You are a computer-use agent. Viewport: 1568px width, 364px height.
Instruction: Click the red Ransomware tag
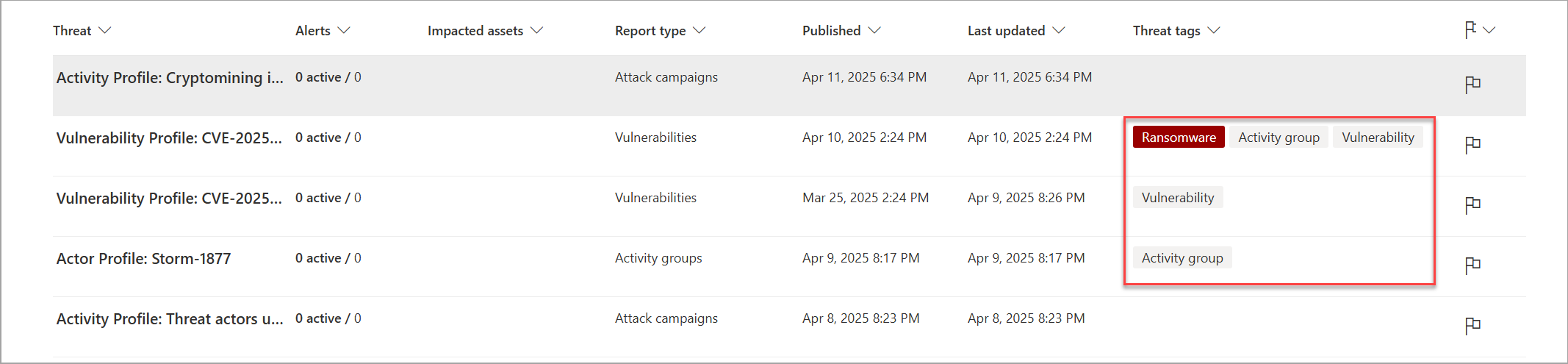(x=1179, y=138)
